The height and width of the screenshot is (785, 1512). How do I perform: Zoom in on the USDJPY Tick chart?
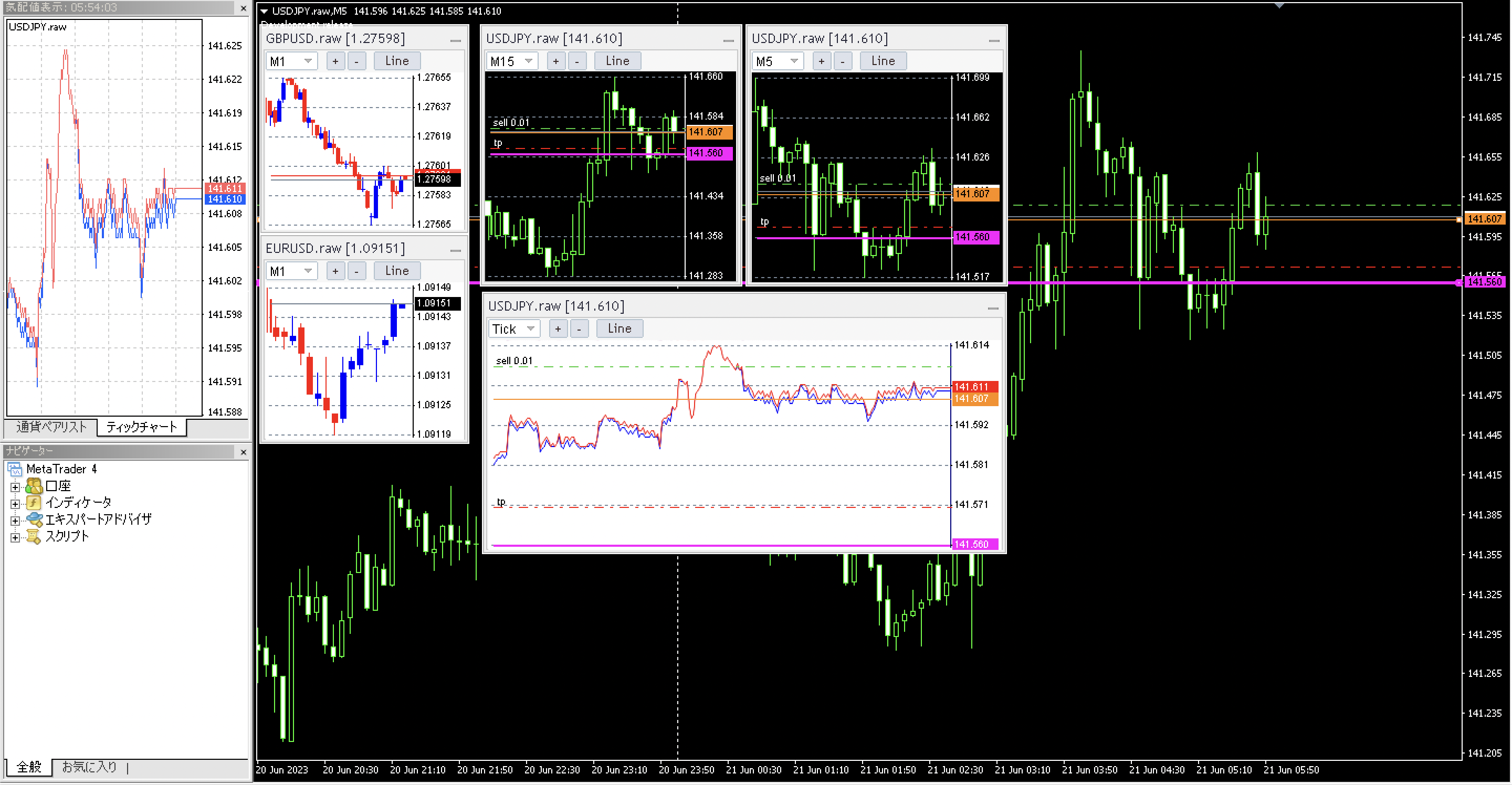coord(558,328)
